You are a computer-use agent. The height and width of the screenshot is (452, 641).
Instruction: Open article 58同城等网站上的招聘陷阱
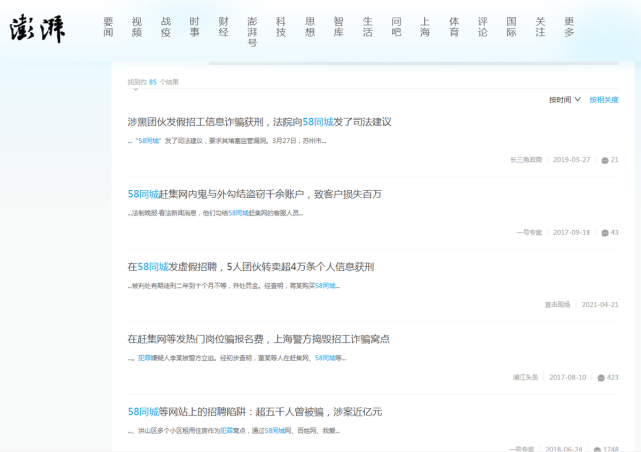(x=255, y=412)
